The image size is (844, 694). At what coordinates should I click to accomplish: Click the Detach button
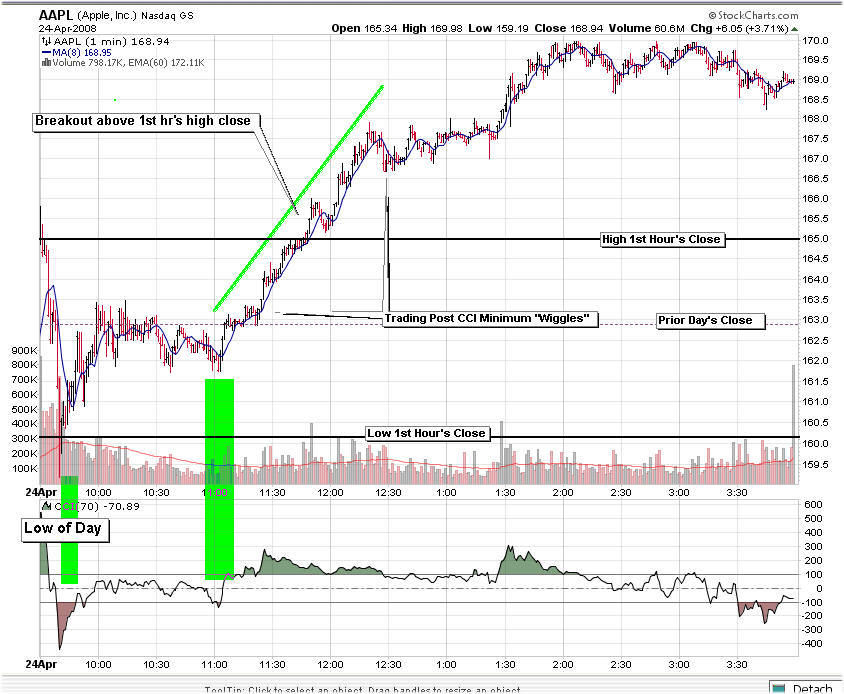[x=805, y=687]
